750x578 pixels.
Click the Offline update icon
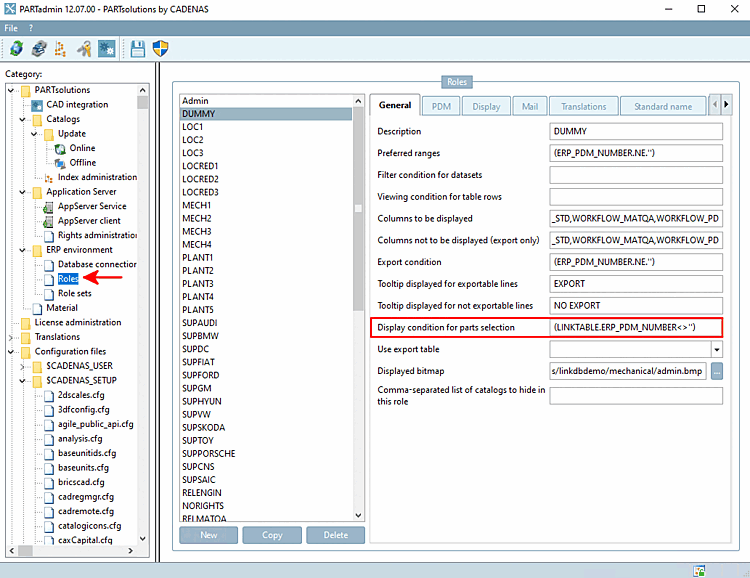(x=60, y=163)
